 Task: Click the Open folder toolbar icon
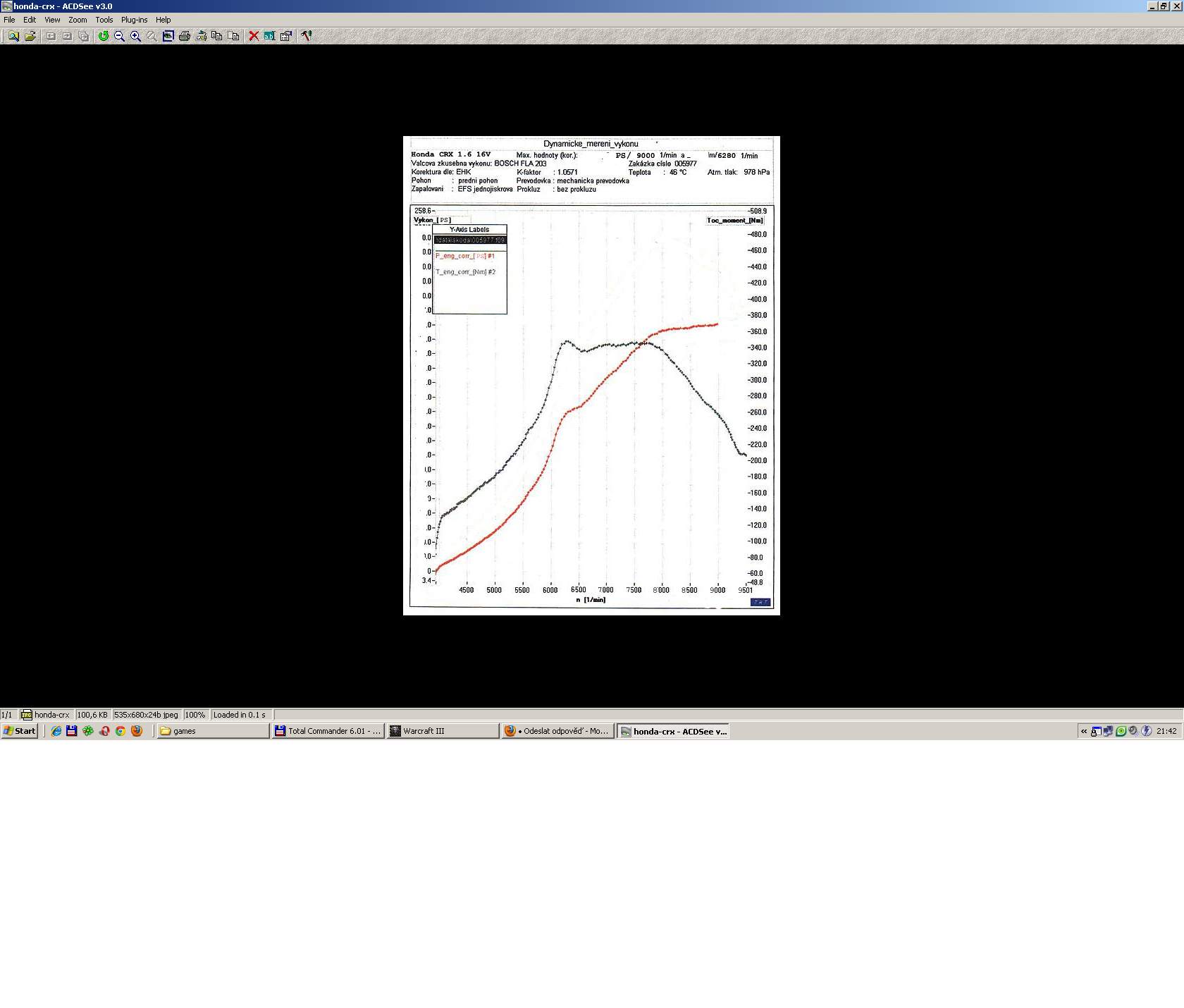pyautogui.click(x=30, y=36)
